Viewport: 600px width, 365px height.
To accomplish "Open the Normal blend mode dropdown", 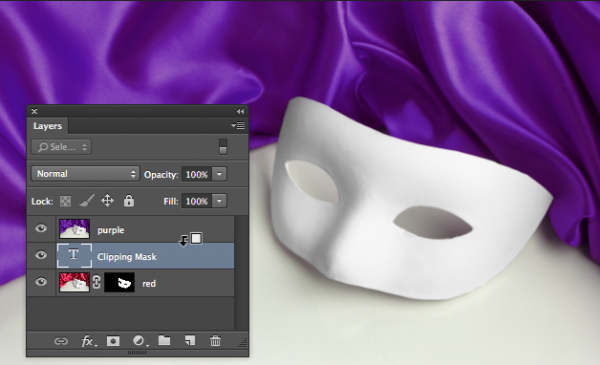I will click(85, 174).
